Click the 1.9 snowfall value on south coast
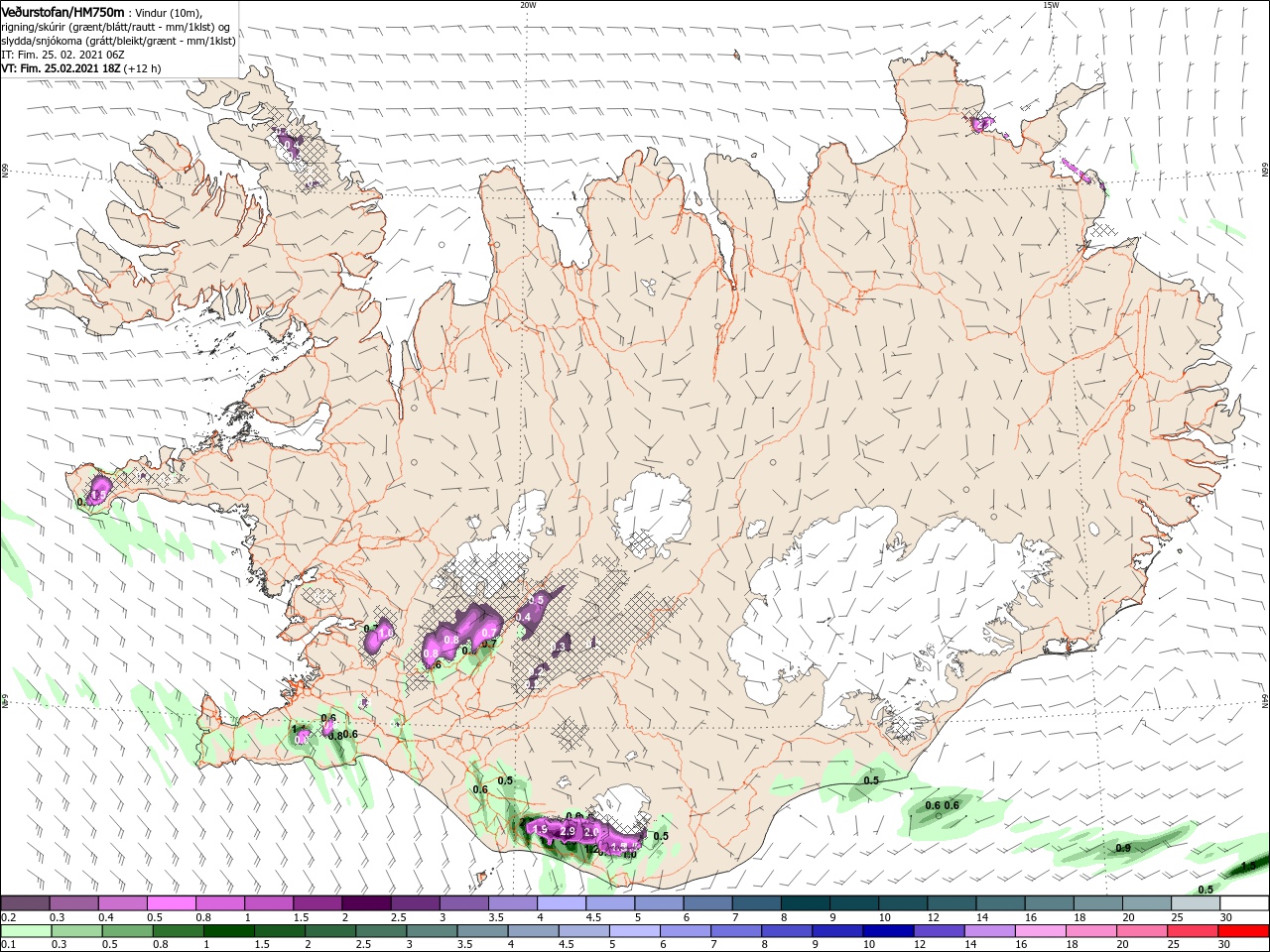 541,829
